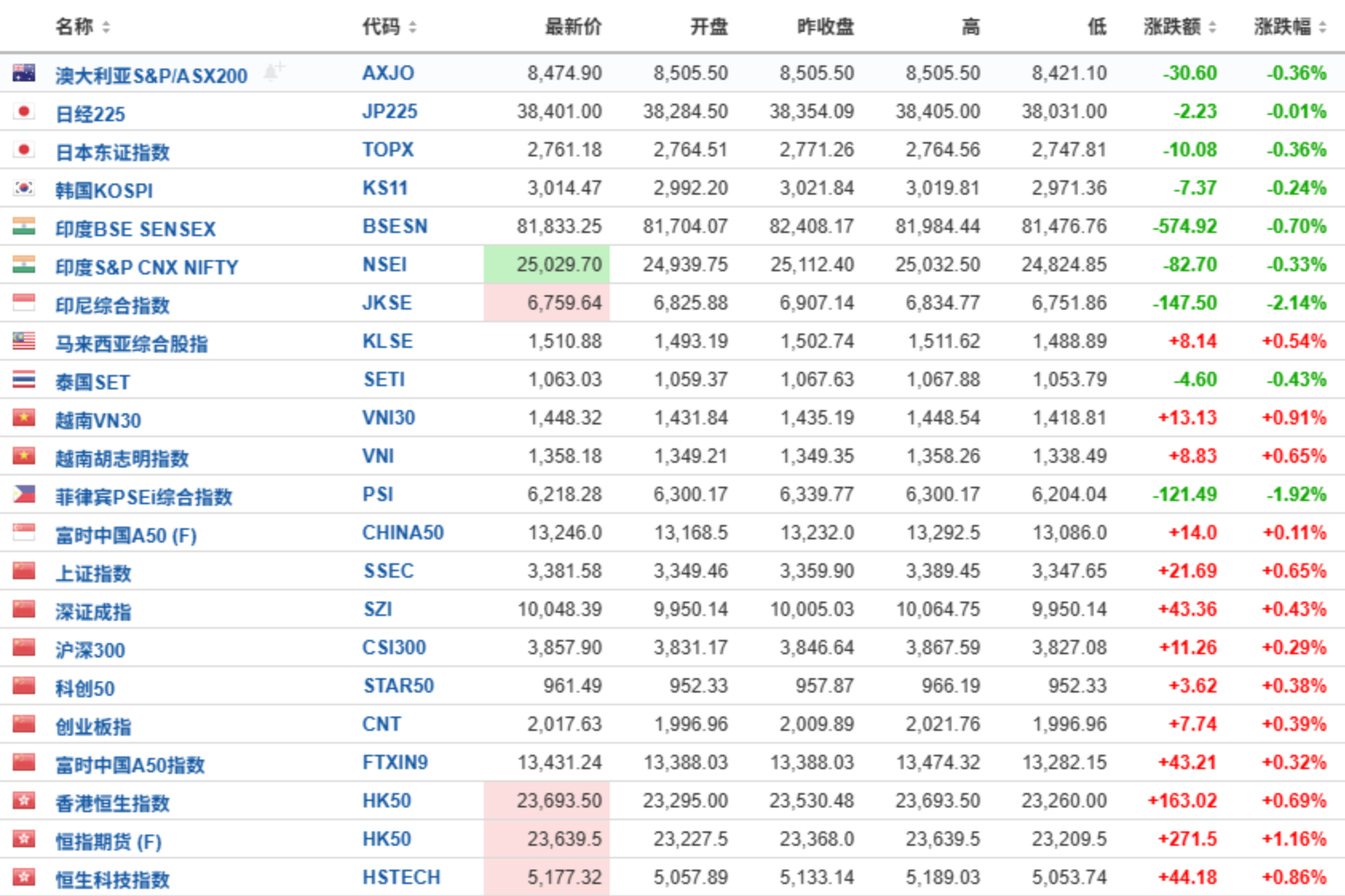The height and width of the screenshot is (896, 1345).
Task: Open the 印度BSE SENSEX link
Action: coord(136,229)
